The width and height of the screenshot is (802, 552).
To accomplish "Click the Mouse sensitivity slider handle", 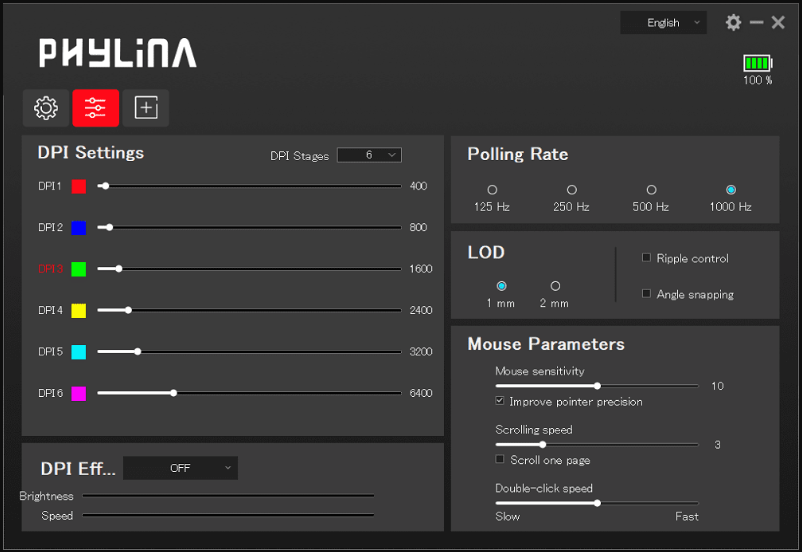I will [597, 385].
